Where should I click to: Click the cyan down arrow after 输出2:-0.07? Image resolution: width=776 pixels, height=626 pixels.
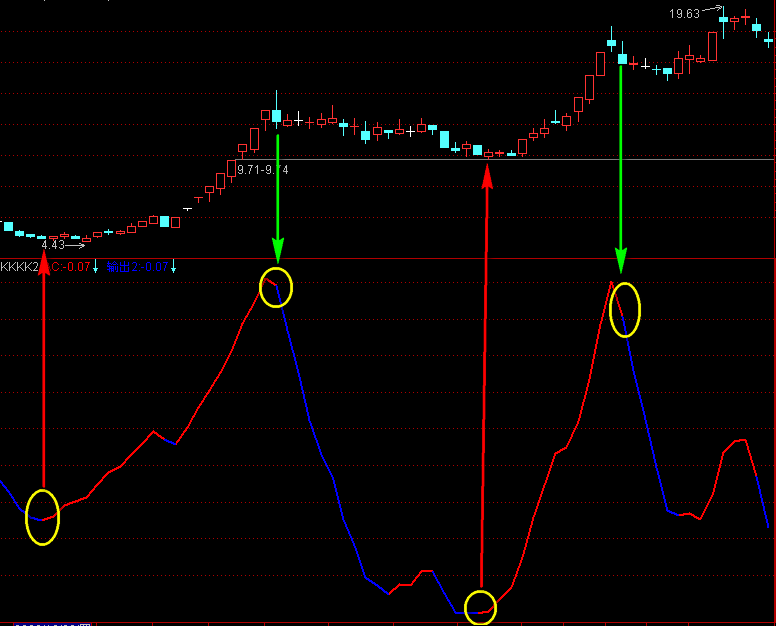click(x=174, y=268)
